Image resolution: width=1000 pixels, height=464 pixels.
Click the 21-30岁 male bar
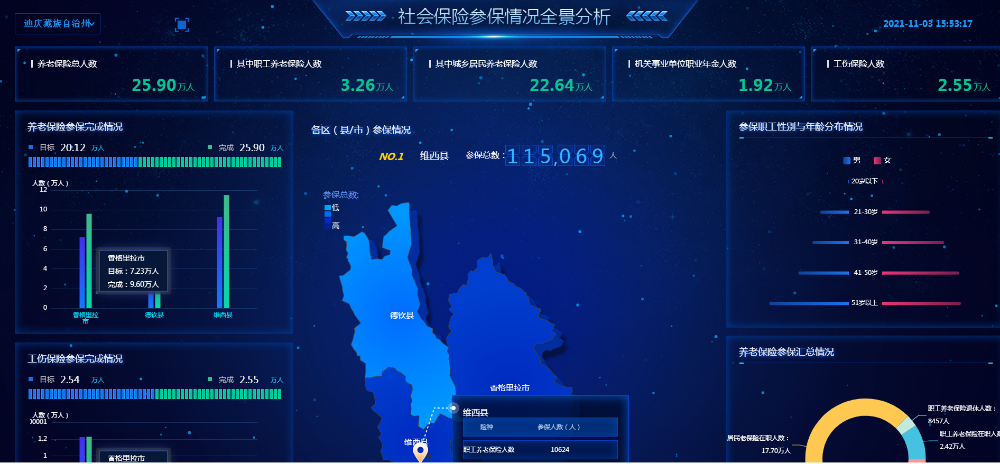click(x=835, y=212)
